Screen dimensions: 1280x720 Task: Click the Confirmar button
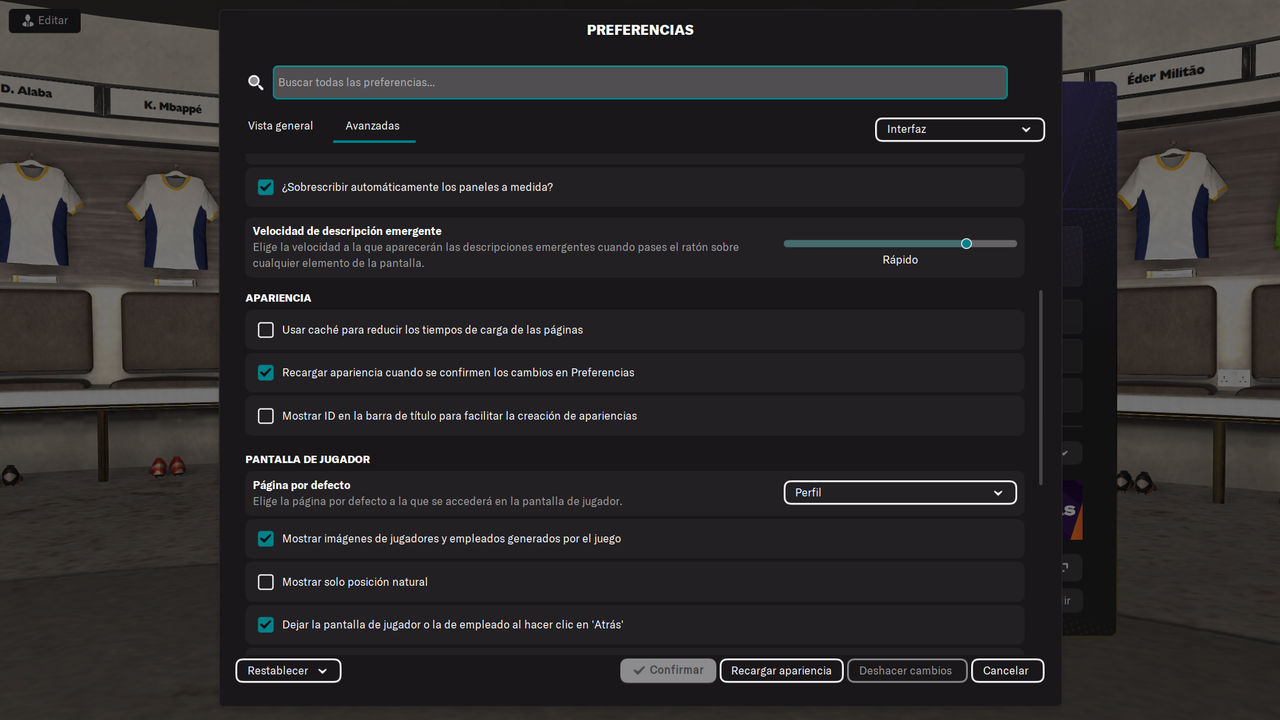[x=668, y=670]
